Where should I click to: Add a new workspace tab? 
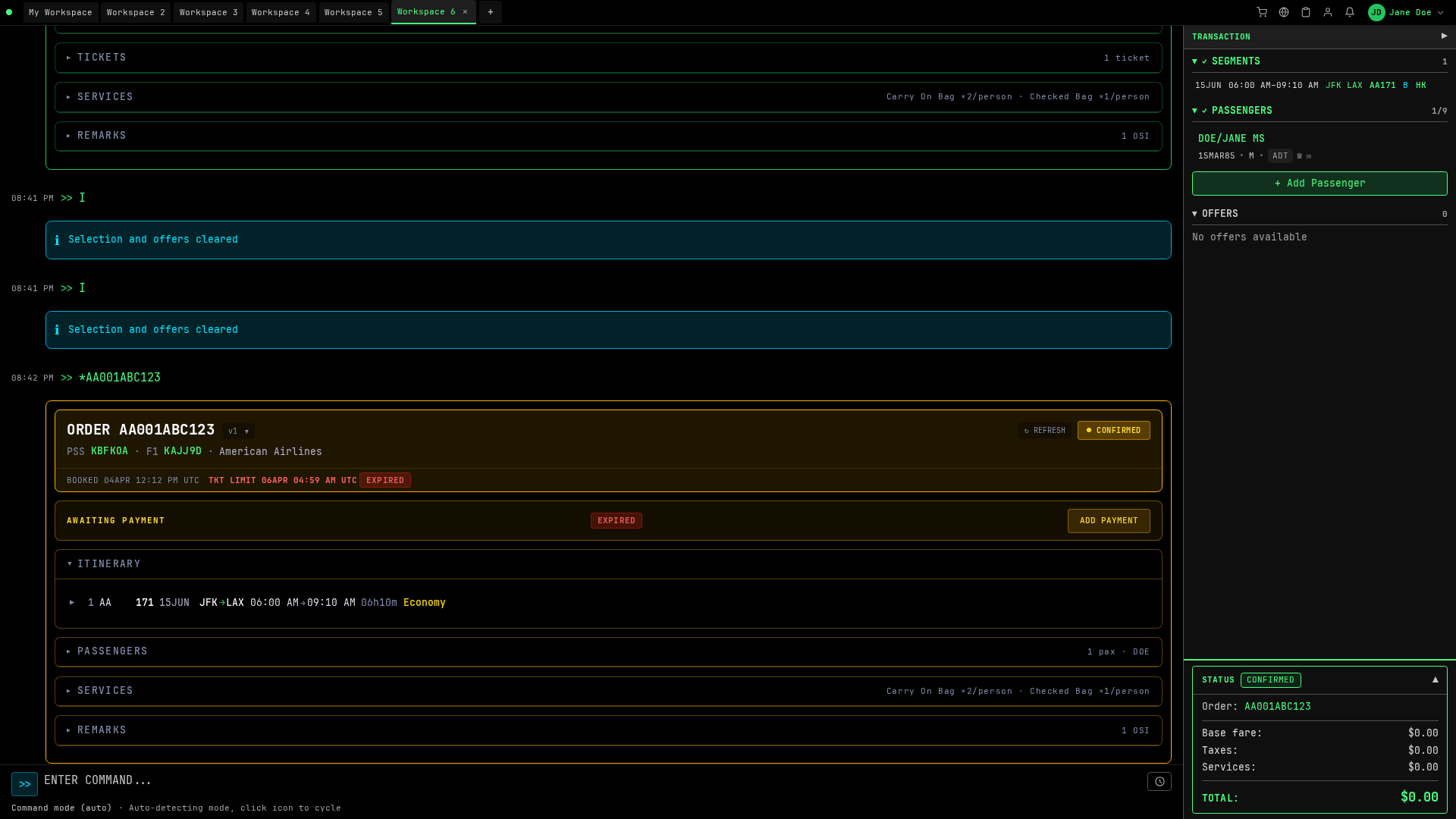click(x=491, y=12)
